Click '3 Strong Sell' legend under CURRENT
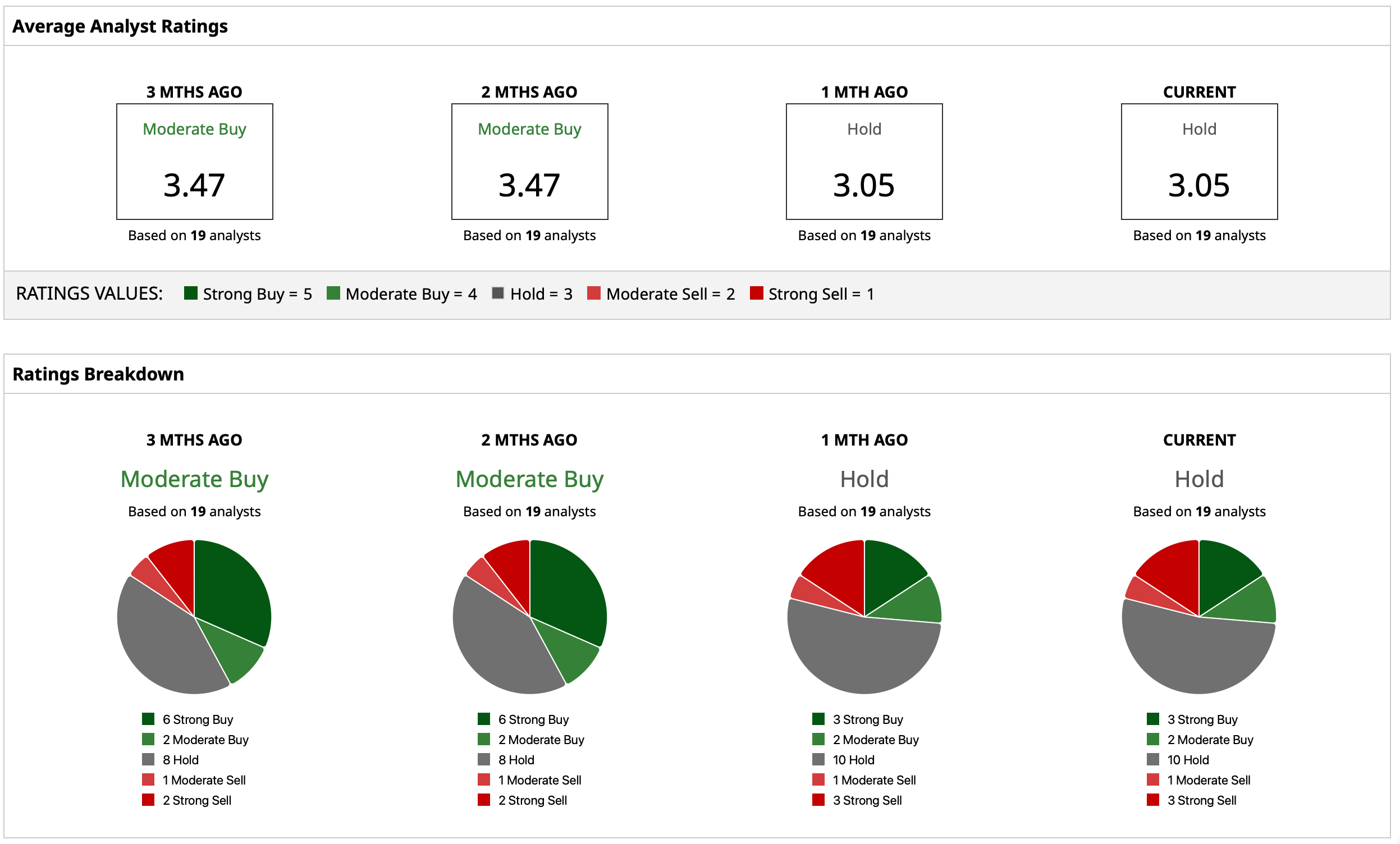 (x=1202, y=800)
